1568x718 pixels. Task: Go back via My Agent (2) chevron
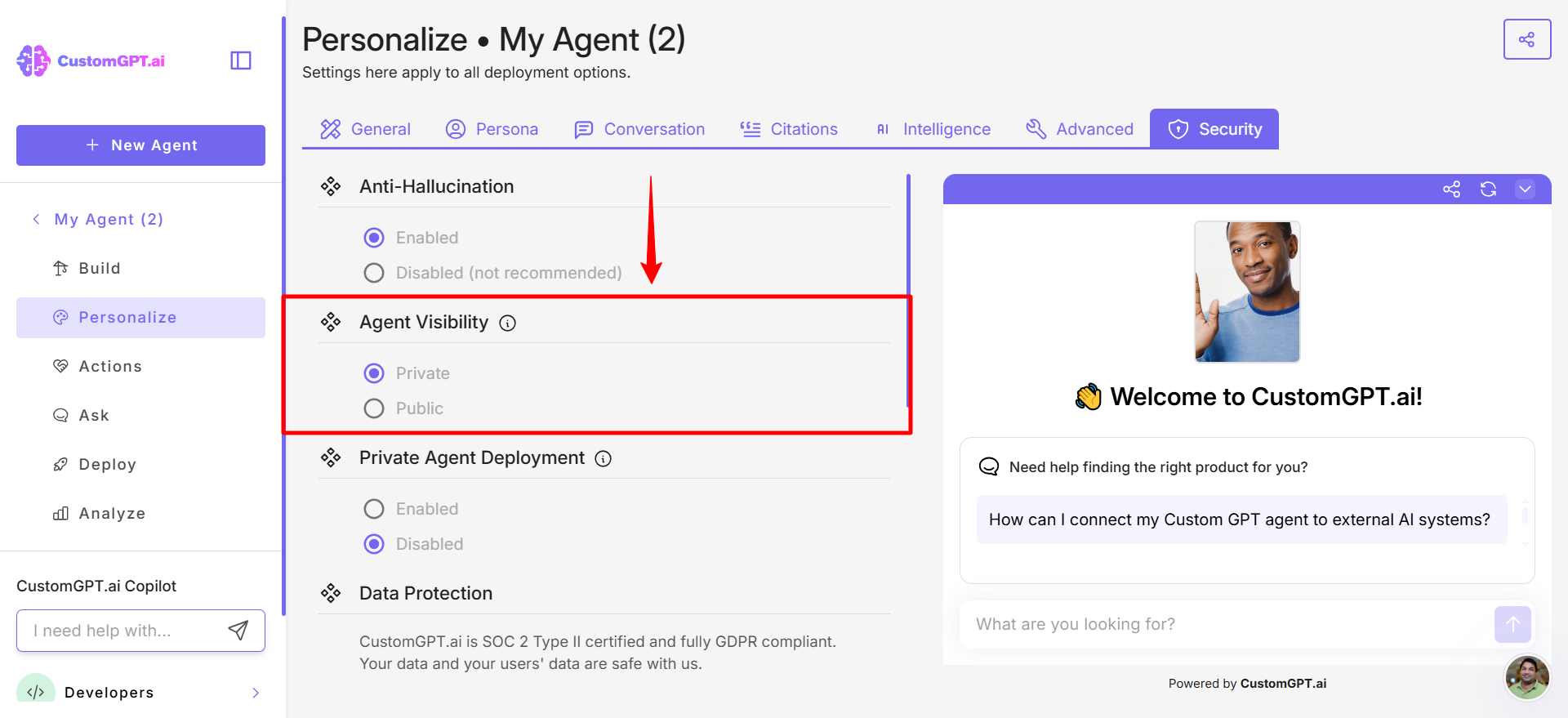[36, 219]
